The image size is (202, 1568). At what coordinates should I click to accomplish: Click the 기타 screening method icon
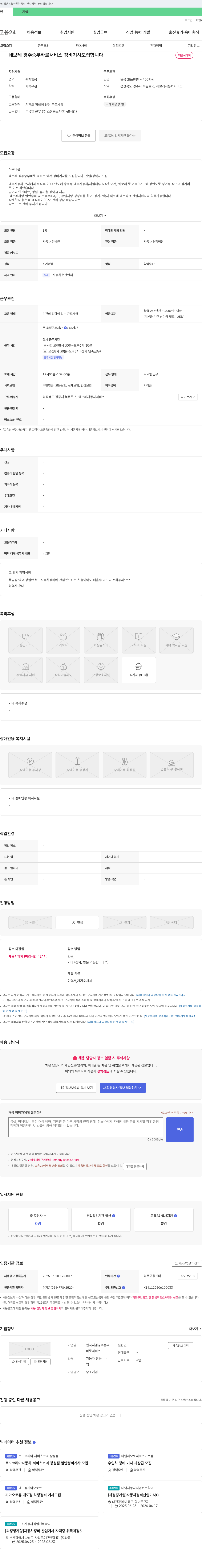(171, 922)
